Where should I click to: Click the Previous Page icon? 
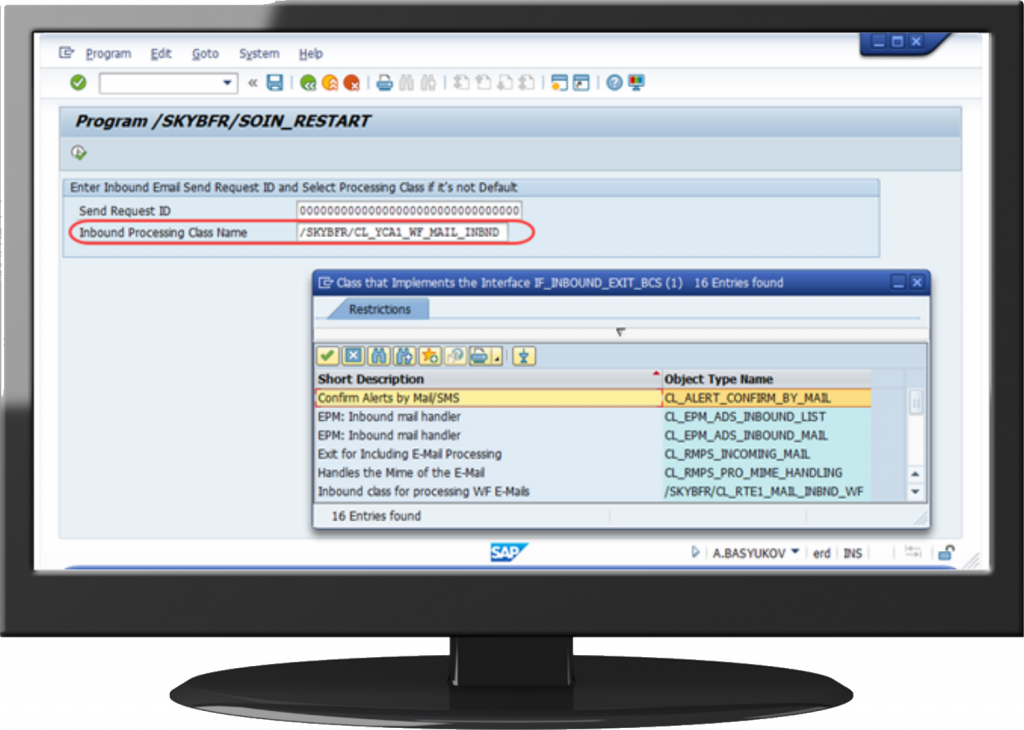pos(483,83)
